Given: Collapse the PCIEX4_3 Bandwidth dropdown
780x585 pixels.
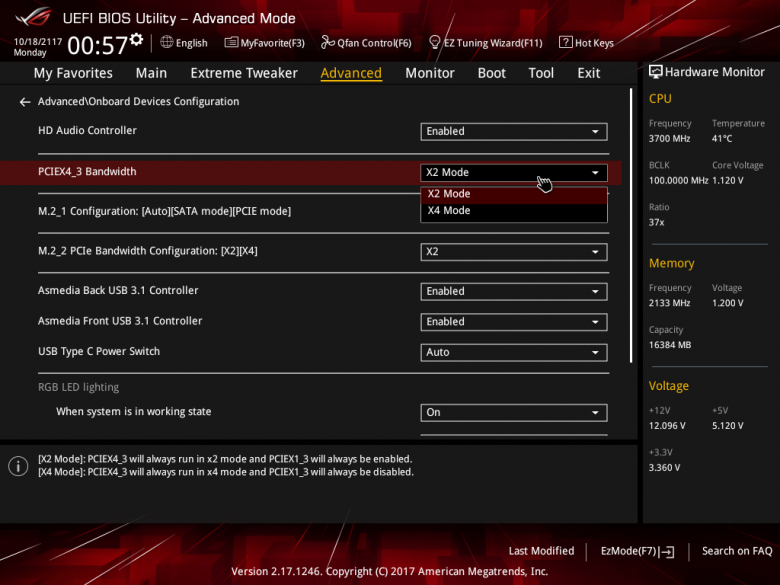Looking at the screenshot, I should pos(513,173).
